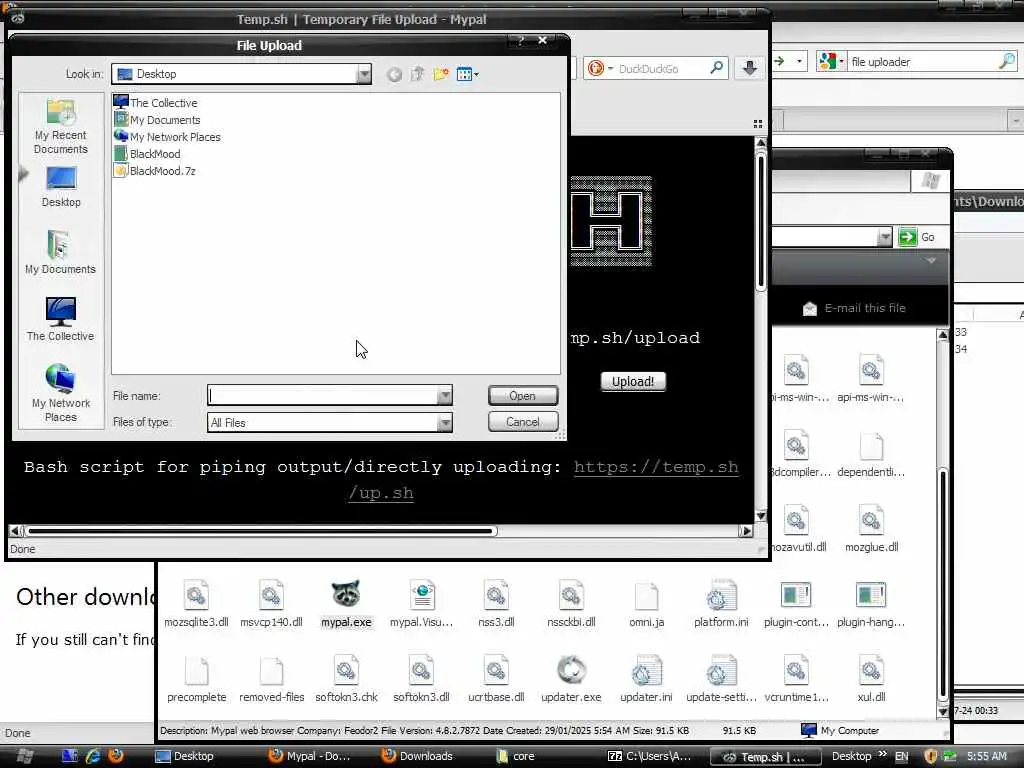The height and width of the screenshot is (768, 1024).
Task: Select The Collective in the places bar
Action: tap(60, 319)
